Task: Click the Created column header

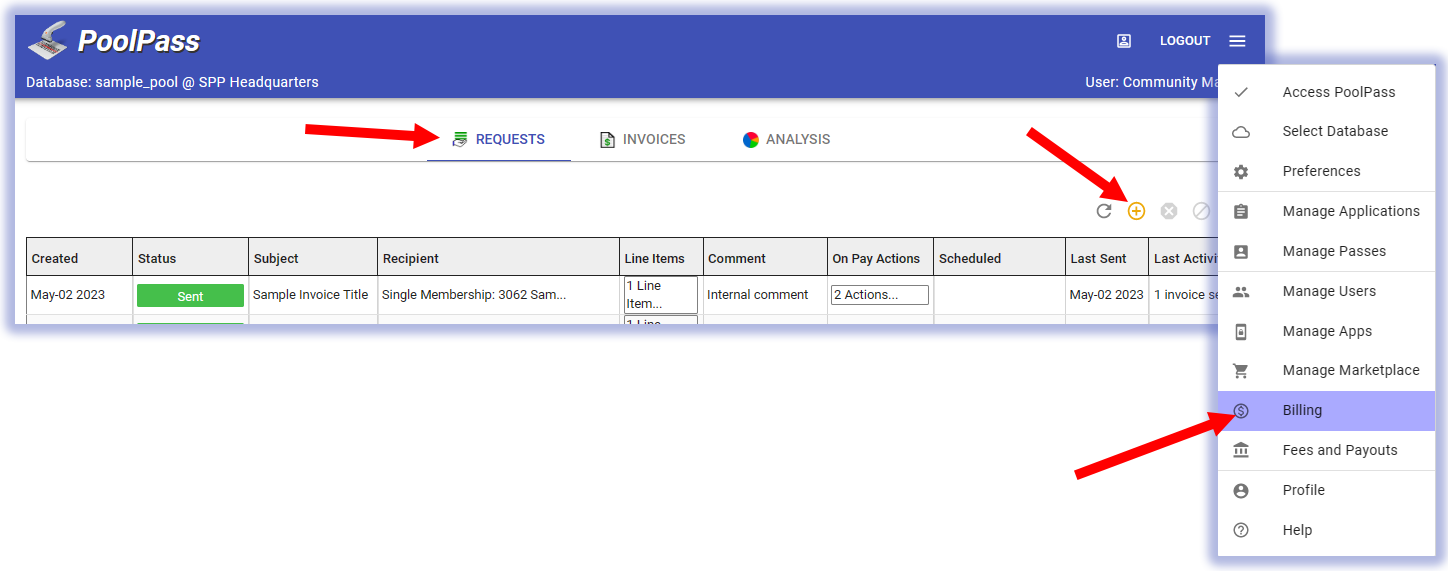Action: (79, 258)
